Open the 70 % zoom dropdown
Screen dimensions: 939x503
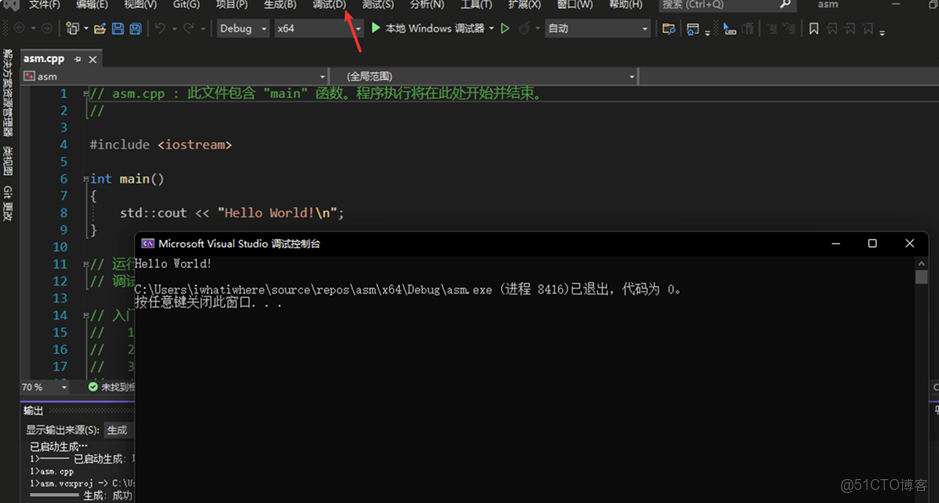click(45, 387)
